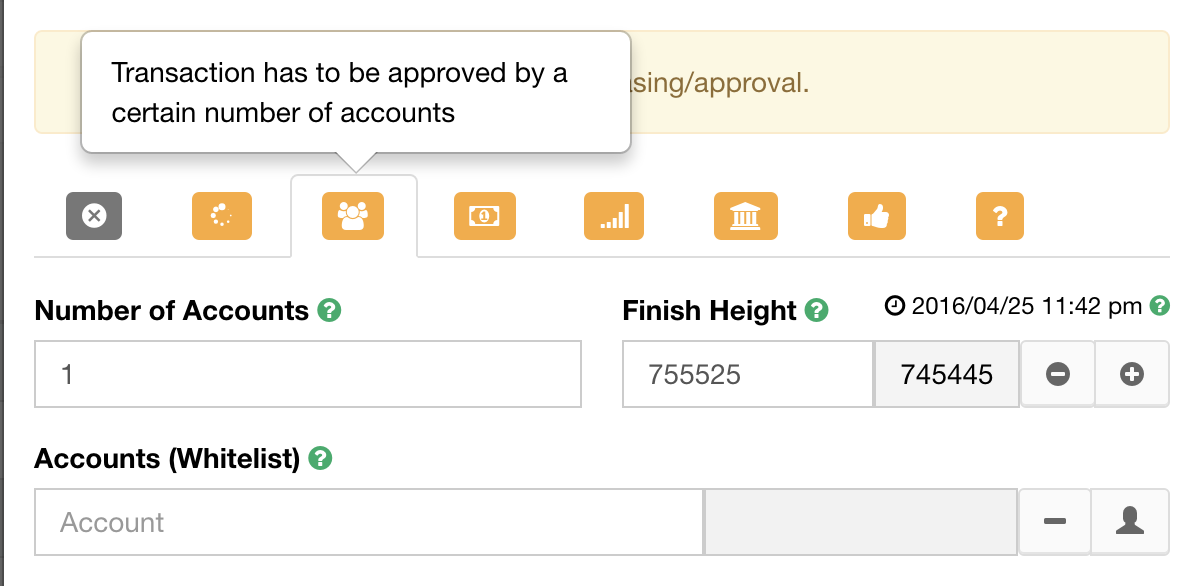The width and height of the screenshot is (1200, 586).
Task: Select the bank building approval tab
Action: pos(745,215)
